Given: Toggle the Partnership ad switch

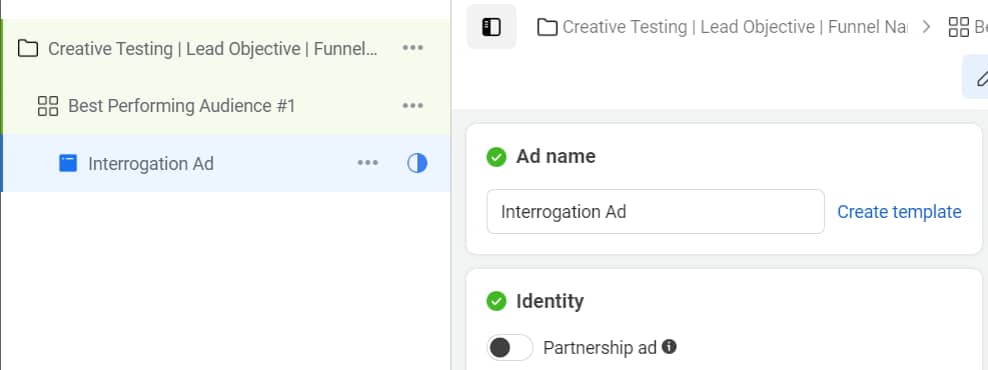Looking at the screenshot, I should pyautogui.click(x=510, y=347).
